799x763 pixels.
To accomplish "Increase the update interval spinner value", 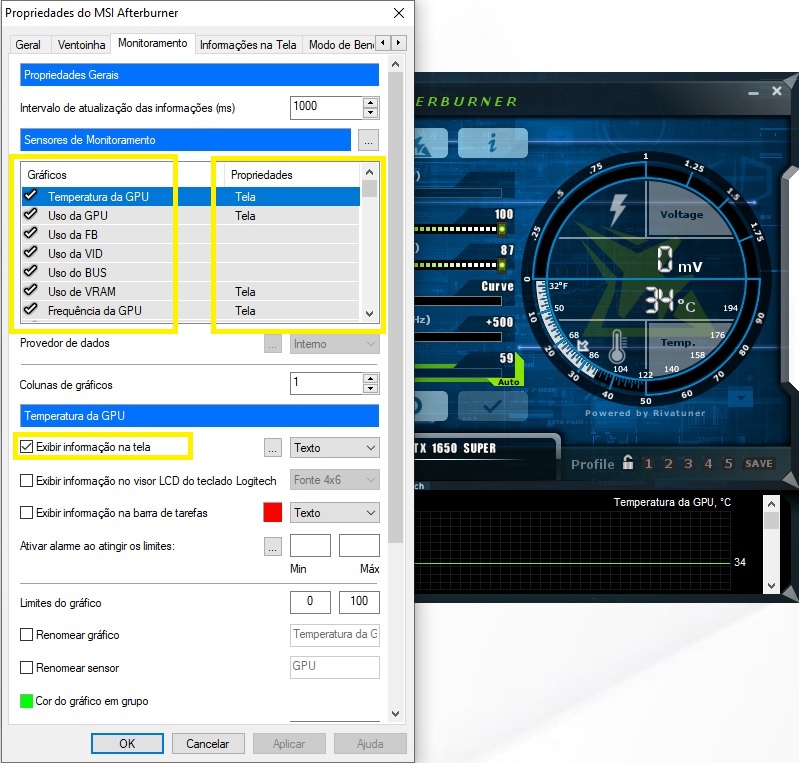I will pos(371,102).
